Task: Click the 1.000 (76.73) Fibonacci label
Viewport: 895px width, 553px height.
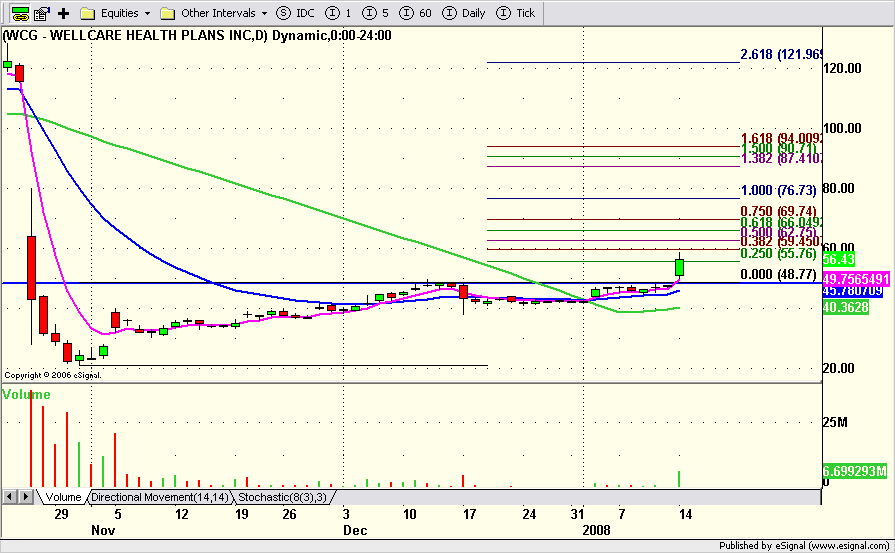Action: tap(779, 190)
